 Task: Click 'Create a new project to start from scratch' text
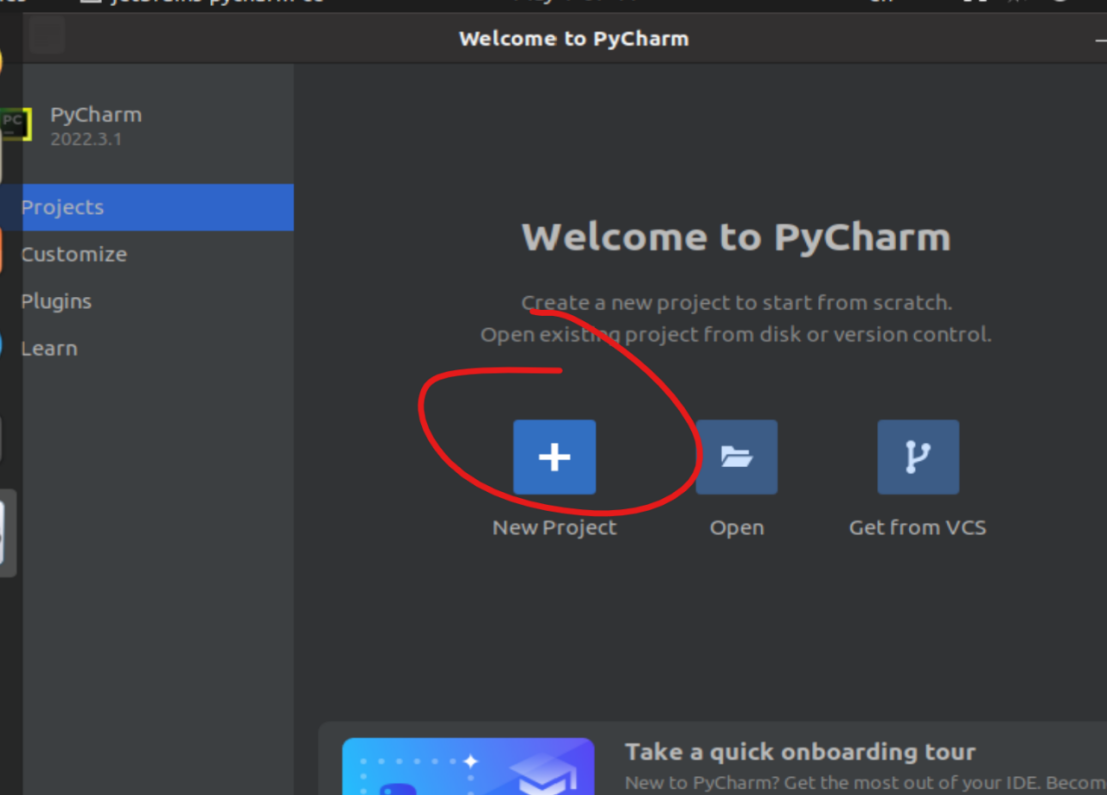(x=736, y=302)
